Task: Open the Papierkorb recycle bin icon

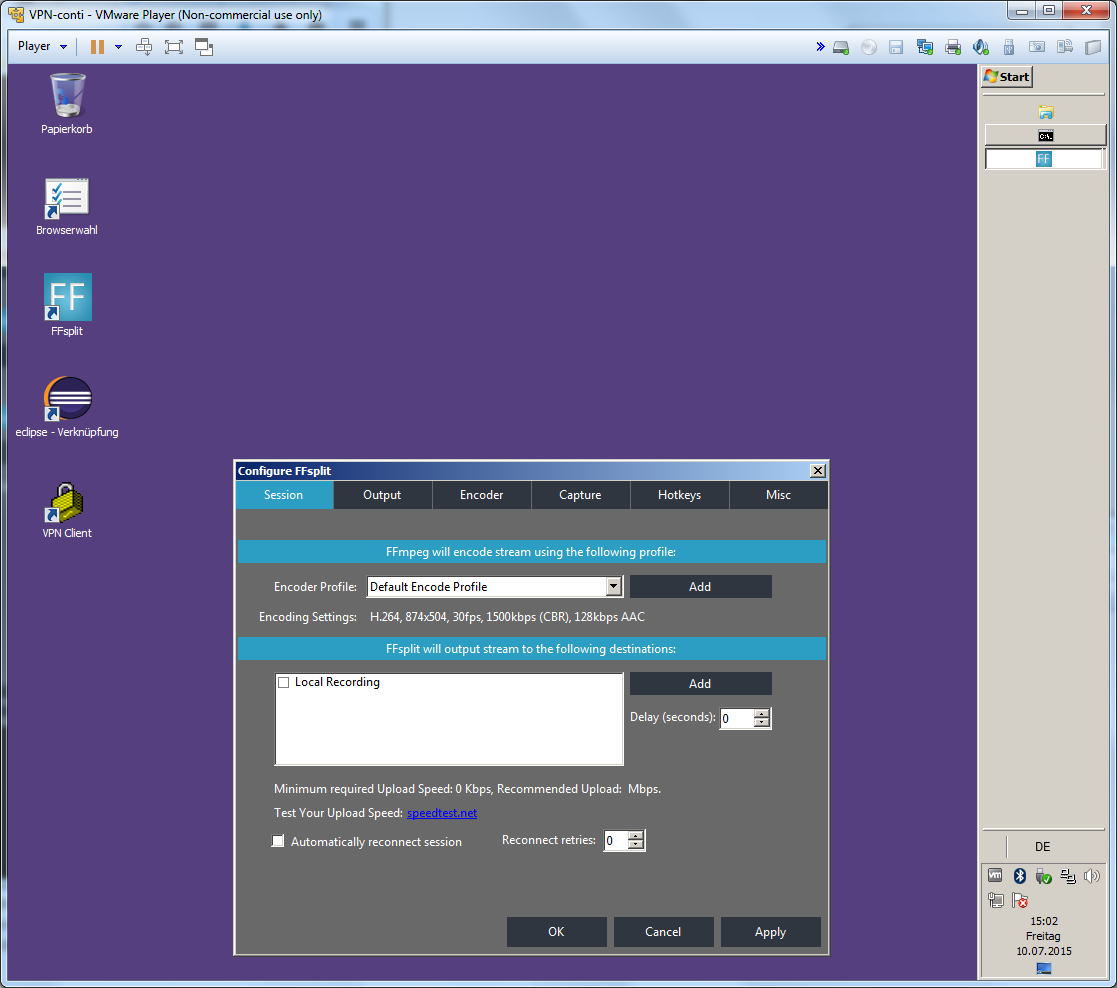Action: [67, 103]
